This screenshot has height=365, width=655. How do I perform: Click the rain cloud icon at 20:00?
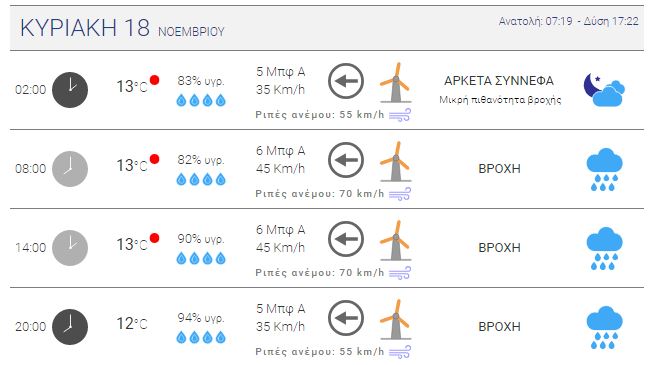[604, 327]
